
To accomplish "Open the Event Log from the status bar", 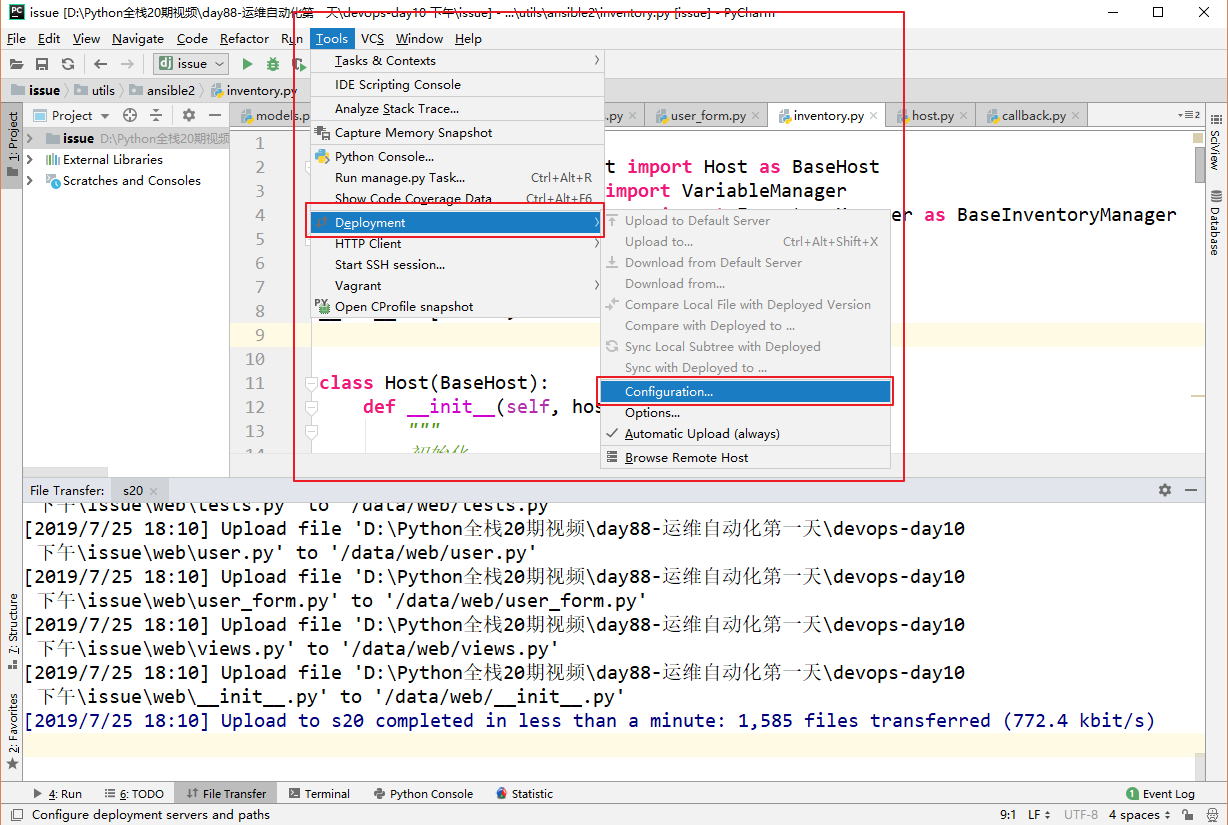I will tap(1160, 794).
